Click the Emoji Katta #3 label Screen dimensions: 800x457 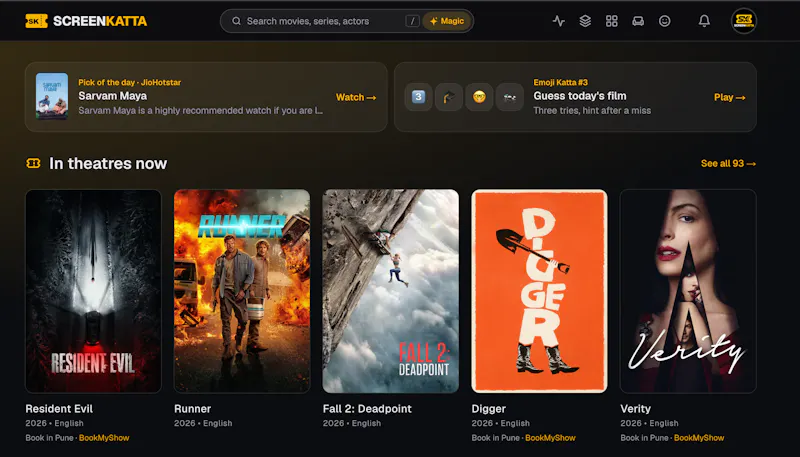(561, 82)
